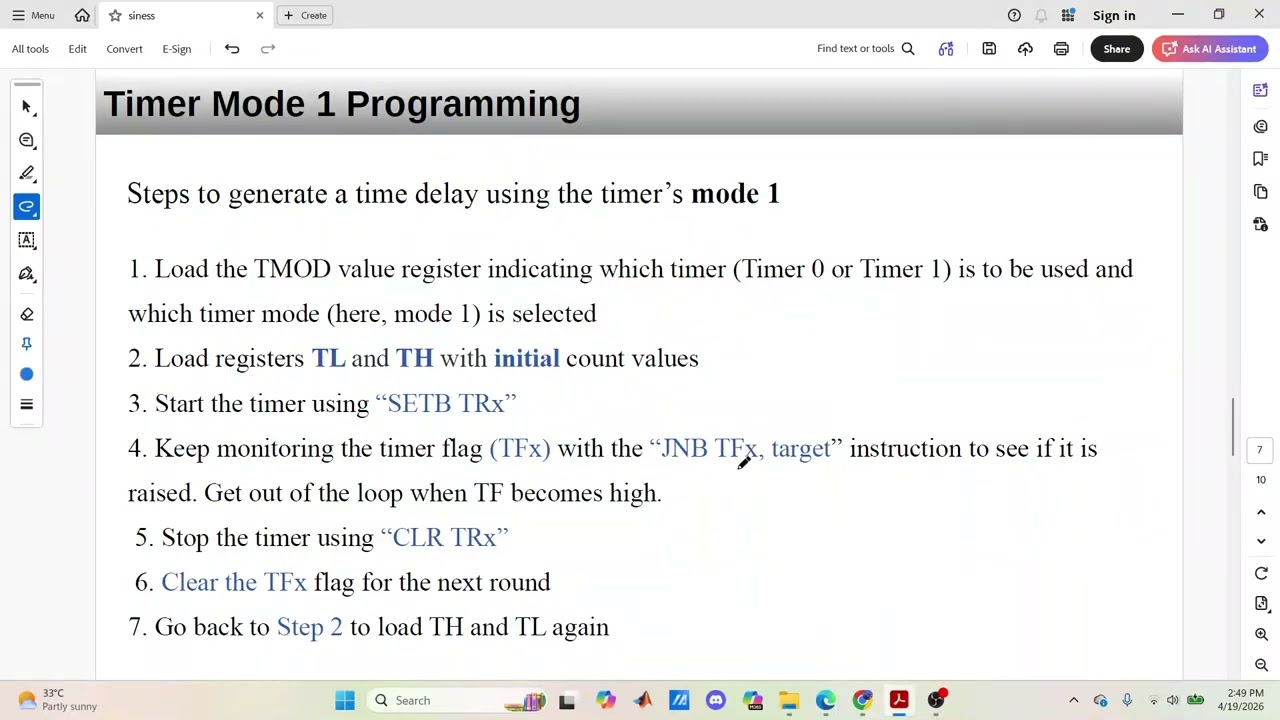Open File Explorer from the taskbar
The image size is (1280, 720).
point(789,700)
